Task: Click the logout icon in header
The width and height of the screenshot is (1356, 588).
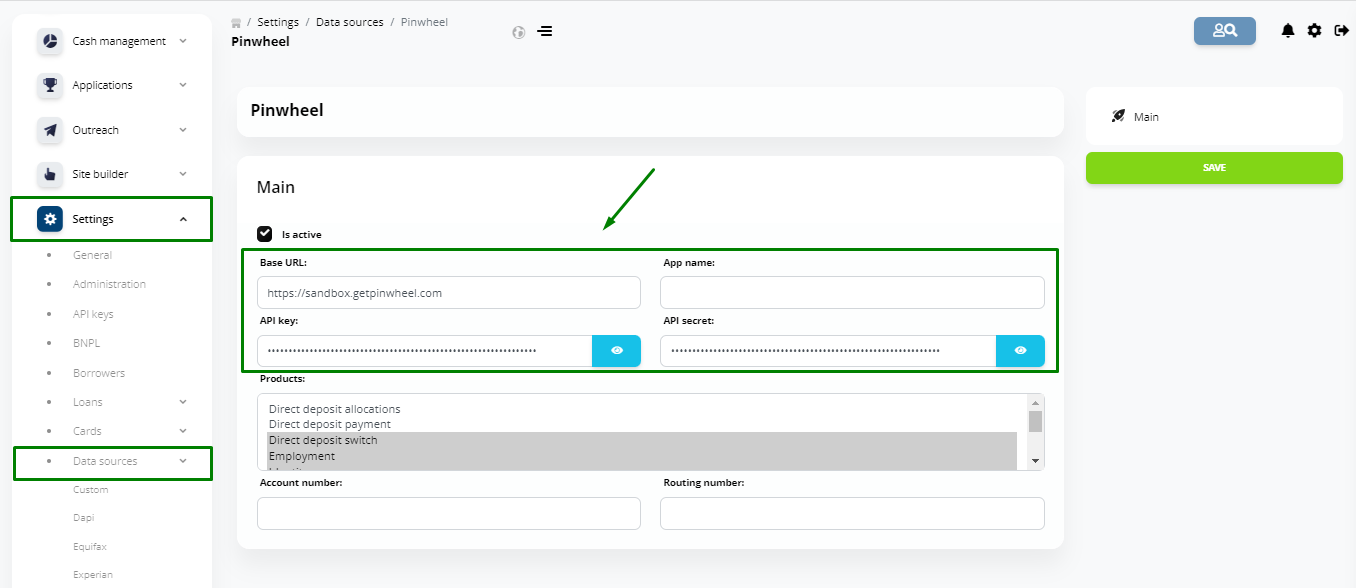Action: (1342, 31)
